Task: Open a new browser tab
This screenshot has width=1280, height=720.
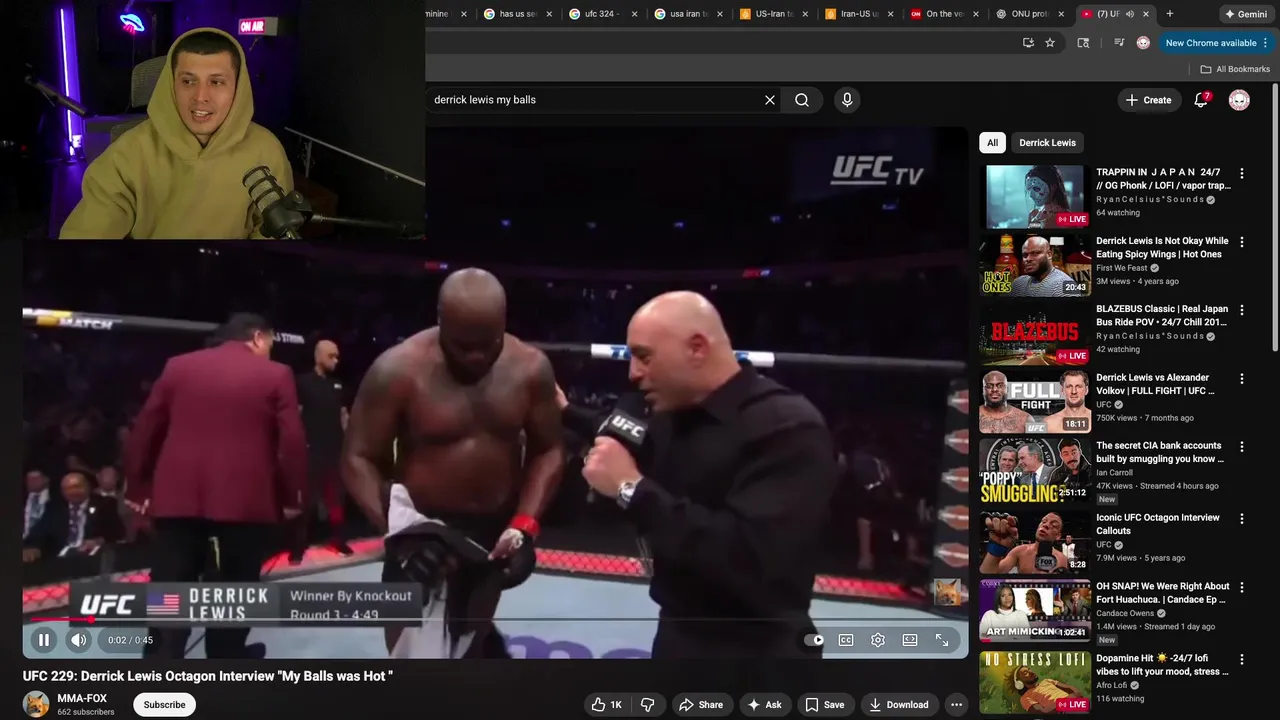Action: 1170,14
